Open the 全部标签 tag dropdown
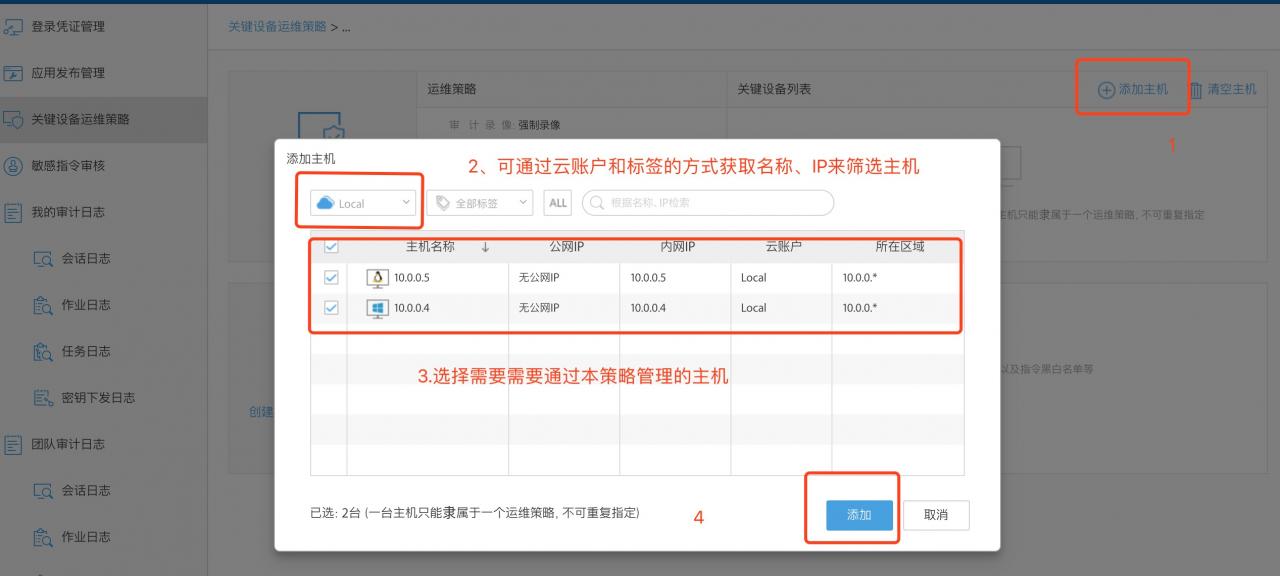The width and height of the screenshot is (1280, 576). (x=480, y=203)
